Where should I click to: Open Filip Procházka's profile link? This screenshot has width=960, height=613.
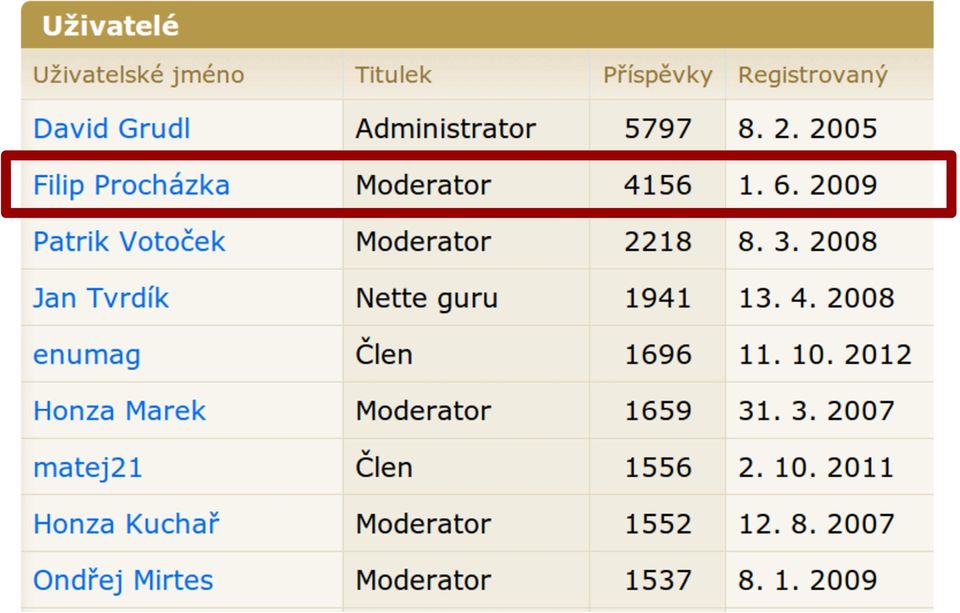point(131,185)
